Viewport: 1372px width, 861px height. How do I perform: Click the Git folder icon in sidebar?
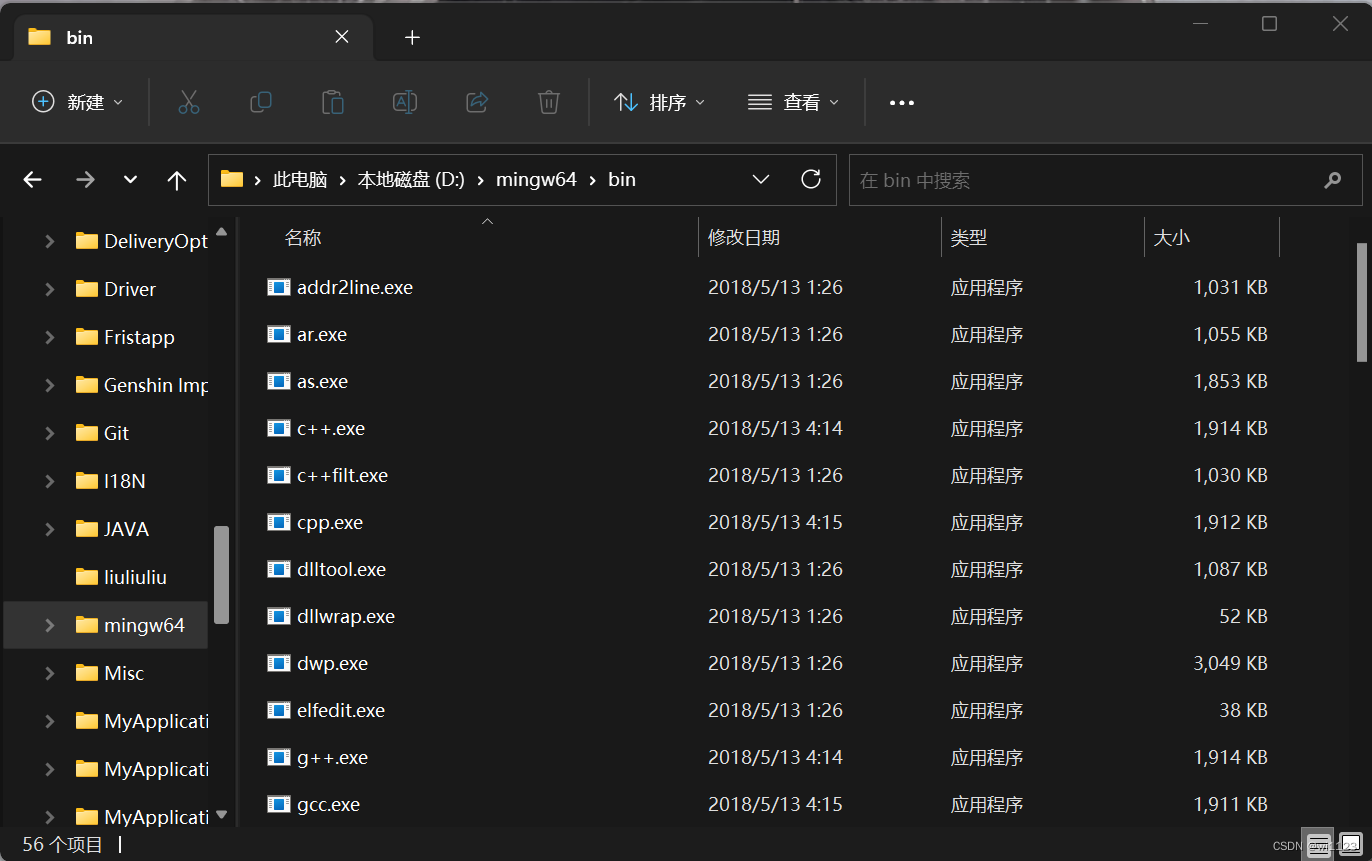pos(87,433)
